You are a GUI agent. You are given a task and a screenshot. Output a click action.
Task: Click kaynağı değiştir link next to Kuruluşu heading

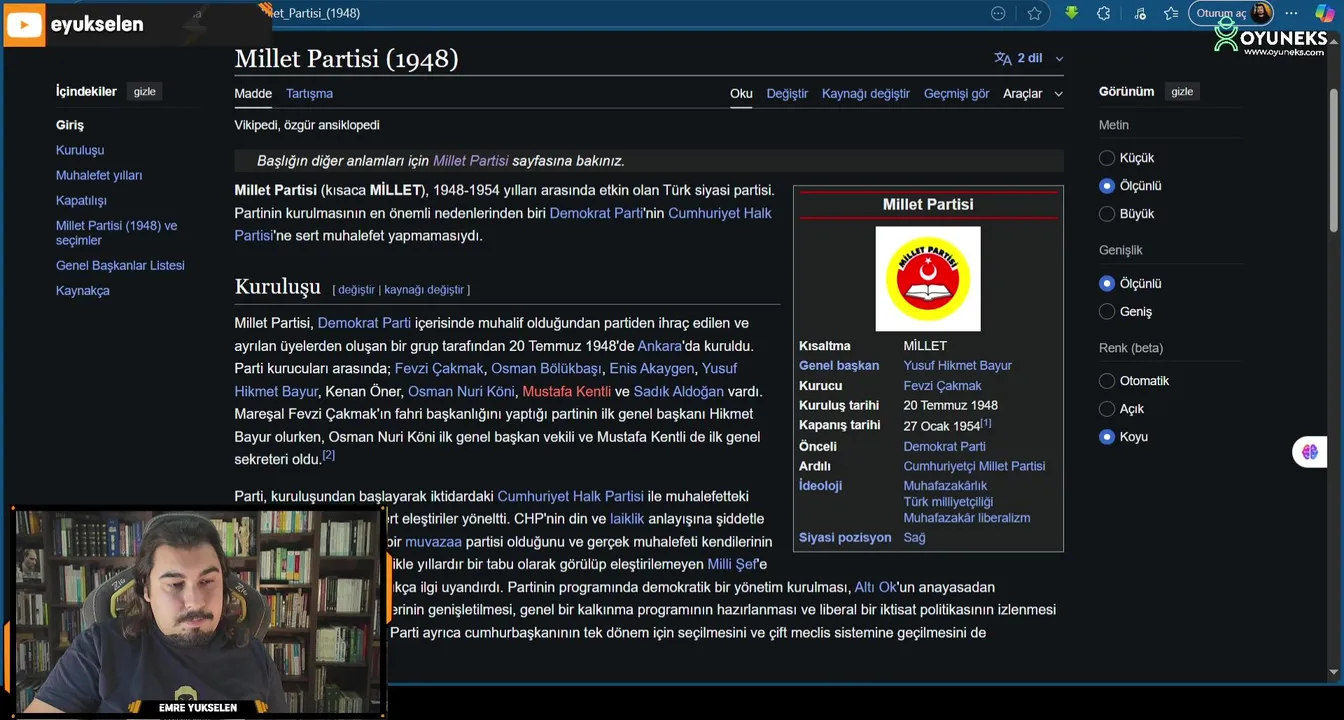pyautogui.click(x=424, y=290)
